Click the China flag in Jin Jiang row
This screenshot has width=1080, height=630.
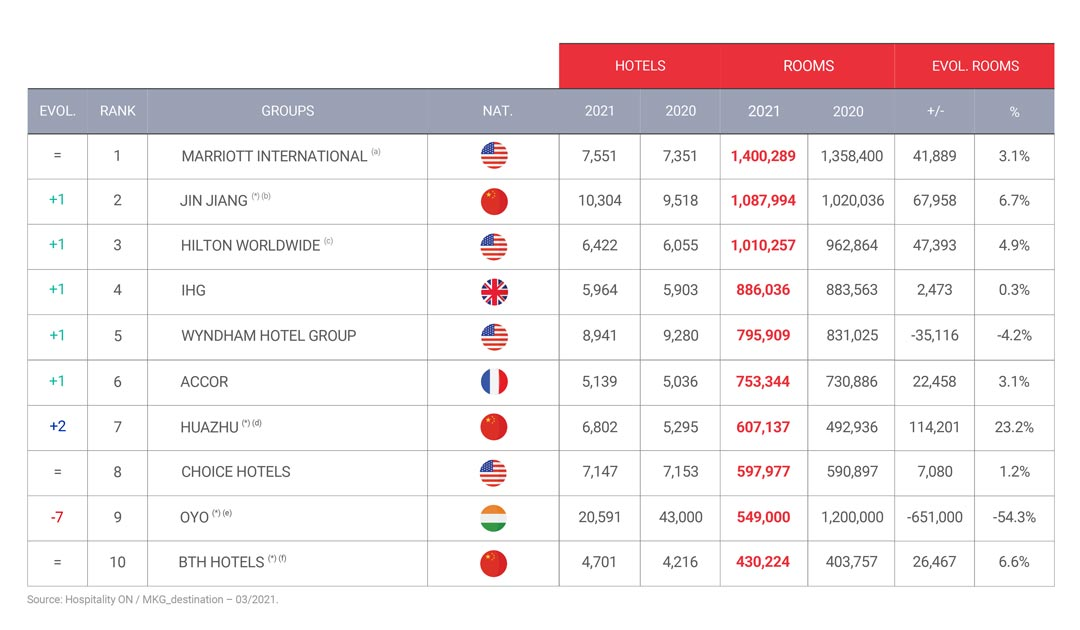coord(494,201)
